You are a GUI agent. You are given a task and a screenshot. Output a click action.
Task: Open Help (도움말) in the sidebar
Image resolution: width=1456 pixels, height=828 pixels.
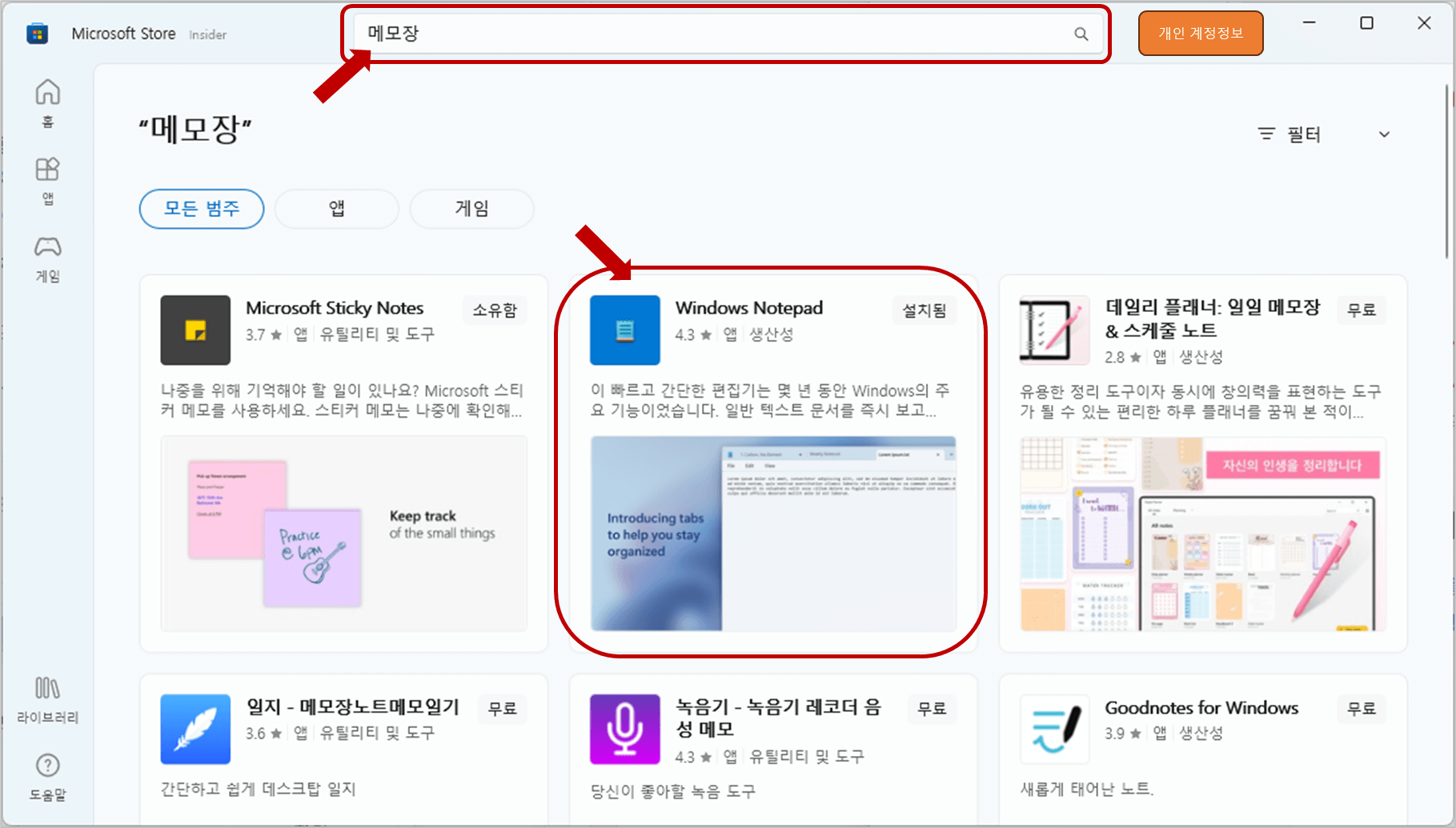(x=47, y=777)
